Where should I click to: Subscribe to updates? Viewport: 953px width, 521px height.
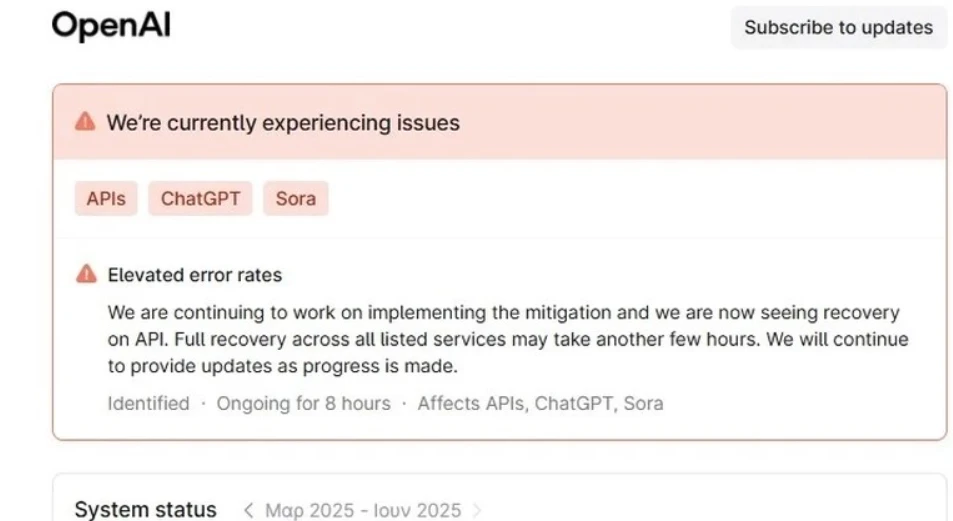click(838, 28)
